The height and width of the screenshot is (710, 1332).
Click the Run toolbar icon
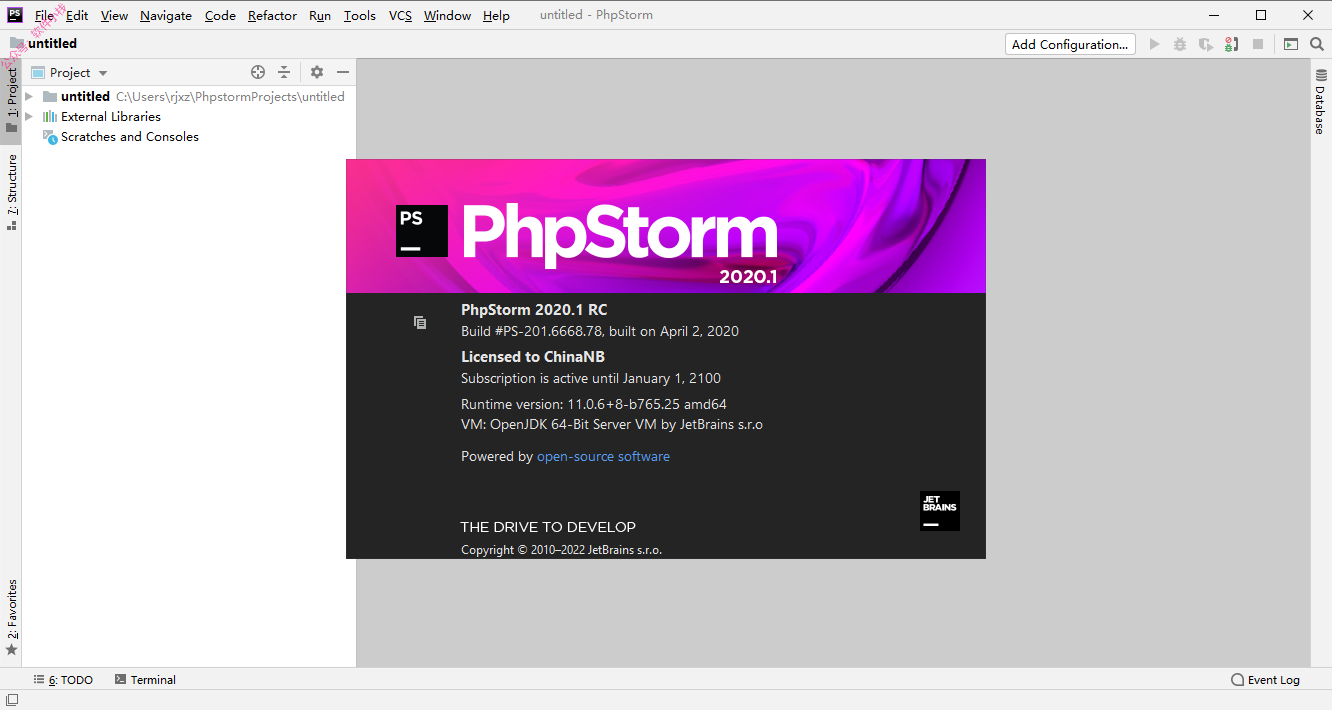tap(1155, 44)
